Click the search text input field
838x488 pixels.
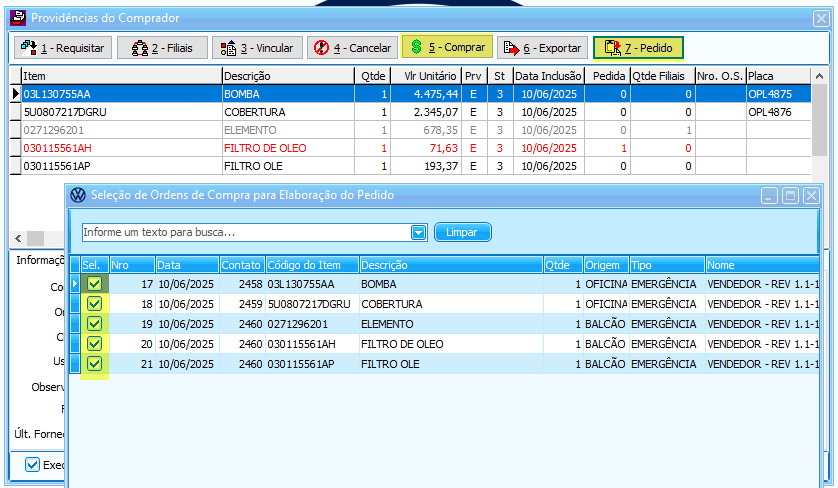(x=246, y=233)
